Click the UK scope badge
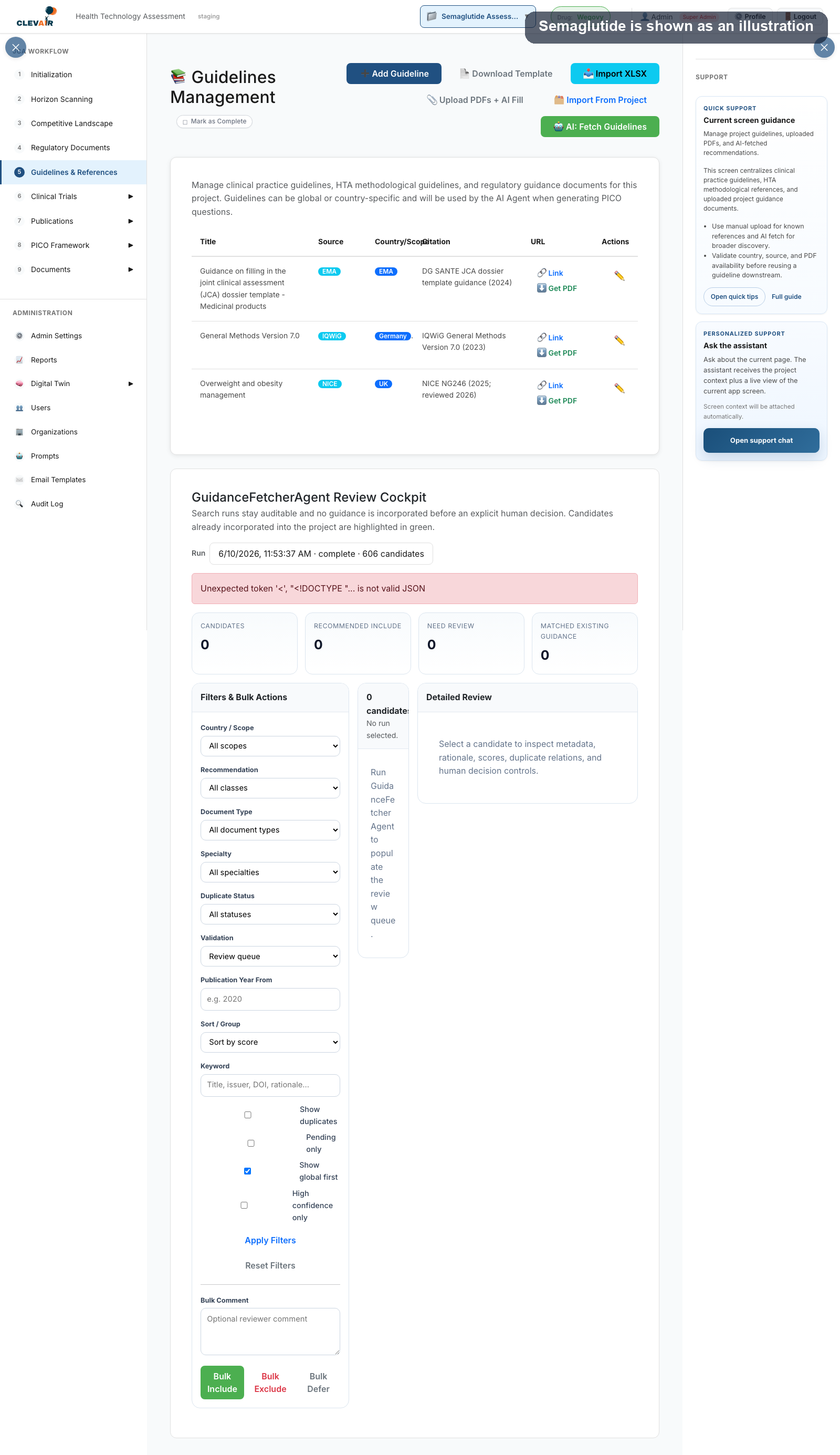 (383, 384)
